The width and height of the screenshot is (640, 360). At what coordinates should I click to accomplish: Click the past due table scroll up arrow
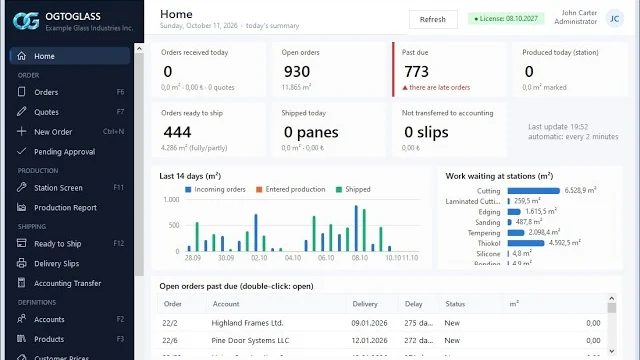tap(611, 298)
